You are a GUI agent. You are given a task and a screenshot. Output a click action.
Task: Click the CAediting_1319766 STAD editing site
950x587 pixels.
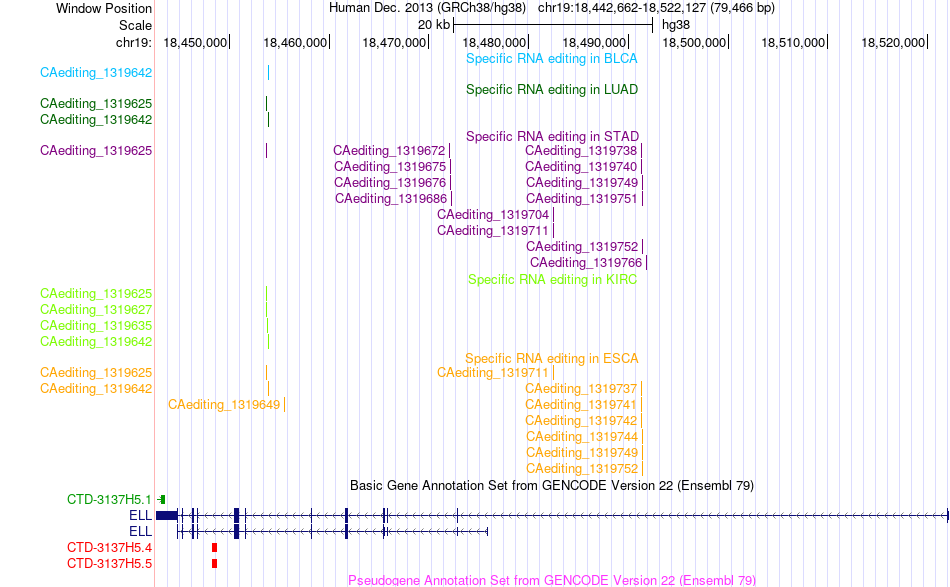[x=646, y=262]
